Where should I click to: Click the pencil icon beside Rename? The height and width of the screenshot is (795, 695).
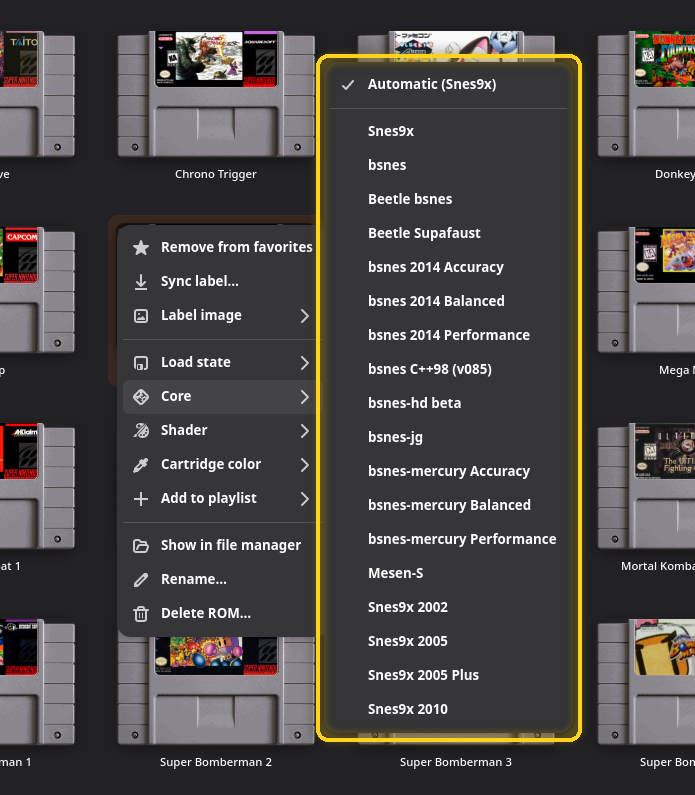(x=141, y=580)
